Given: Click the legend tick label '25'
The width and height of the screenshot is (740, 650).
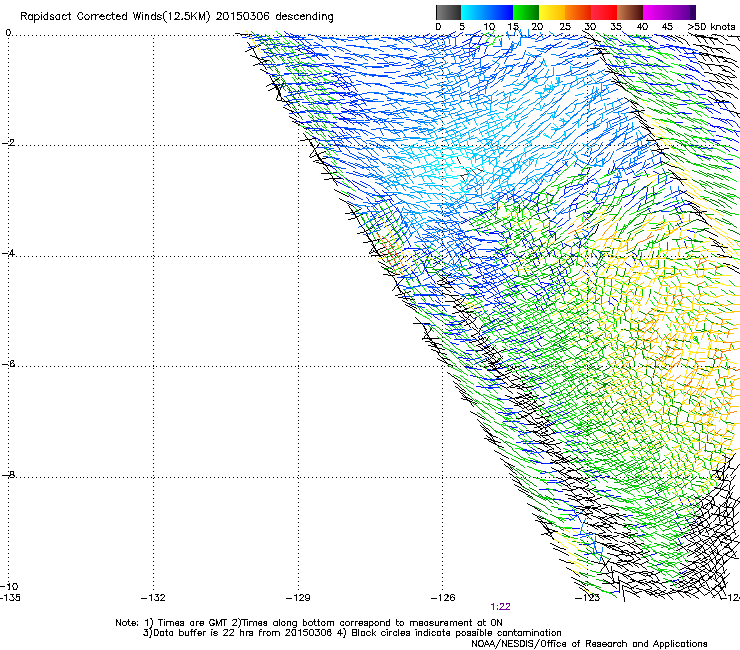Looking at the screenshot, I should (565, 27).
